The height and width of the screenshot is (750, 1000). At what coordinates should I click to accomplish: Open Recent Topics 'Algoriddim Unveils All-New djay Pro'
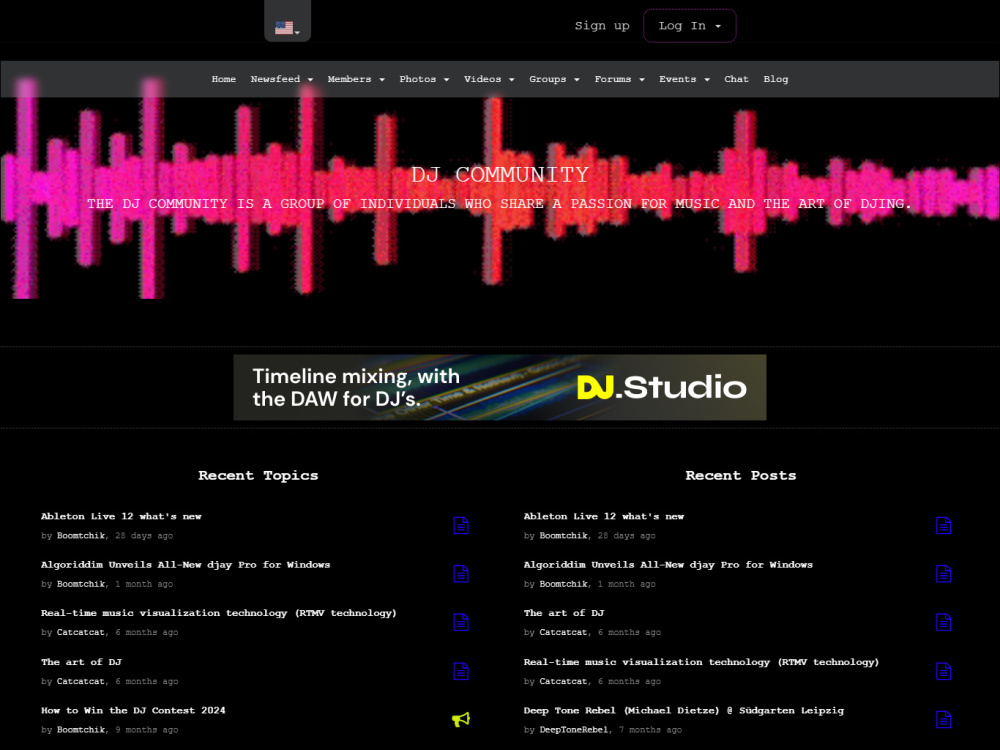click(186, 564)
